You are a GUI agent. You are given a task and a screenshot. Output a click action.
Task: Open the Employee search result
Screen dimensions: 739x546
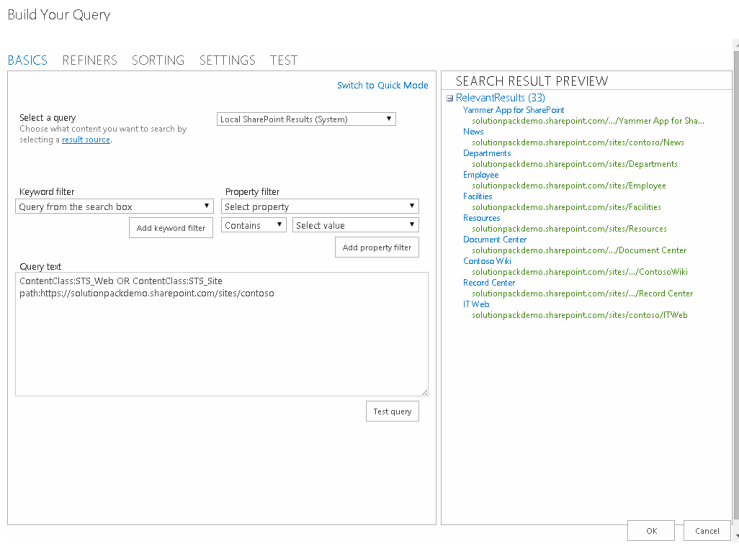[481, 175]
